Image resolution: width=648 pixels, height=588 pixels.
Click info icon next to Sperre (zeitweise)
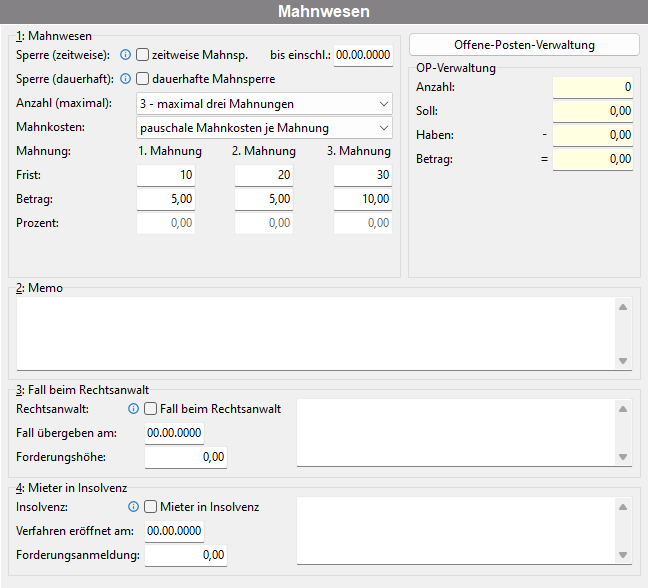coord(125,55)
